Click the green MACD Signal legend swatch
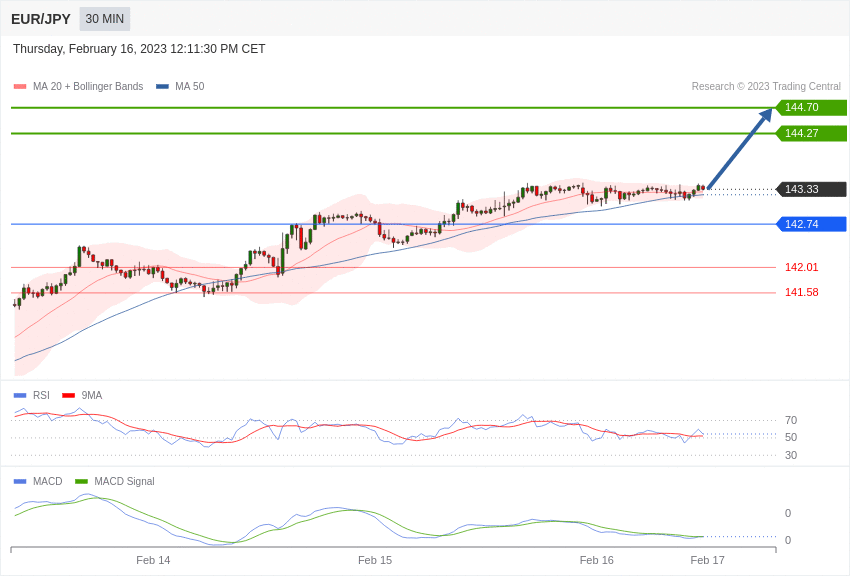The width and height of the screenshot is (850, 576). [81, 482]
